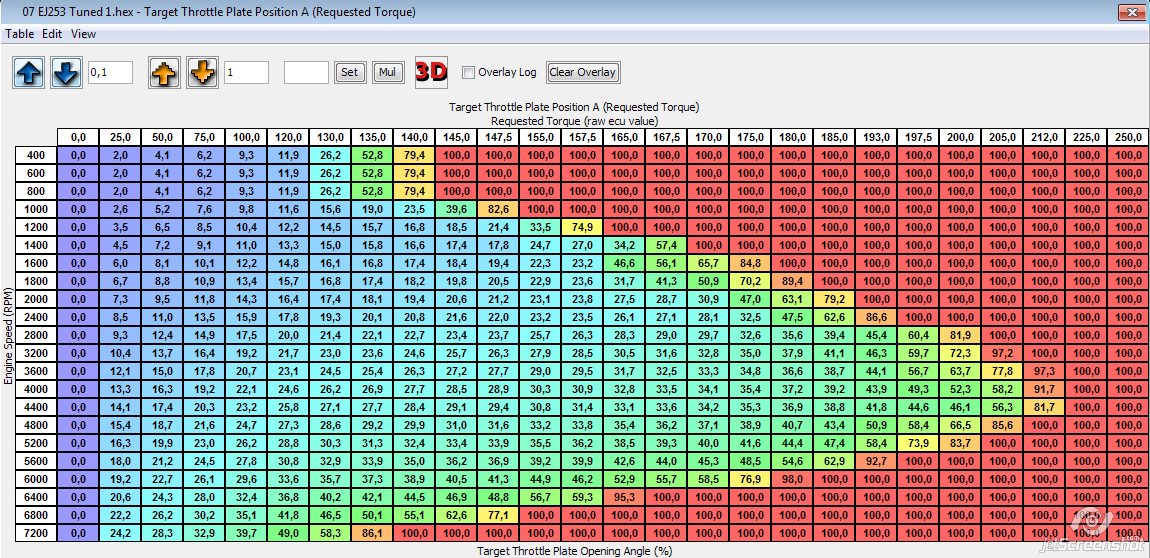Open the View menu
This screenshot has width=1150, height=558.
pyautogui.click(x=84, y=33)
